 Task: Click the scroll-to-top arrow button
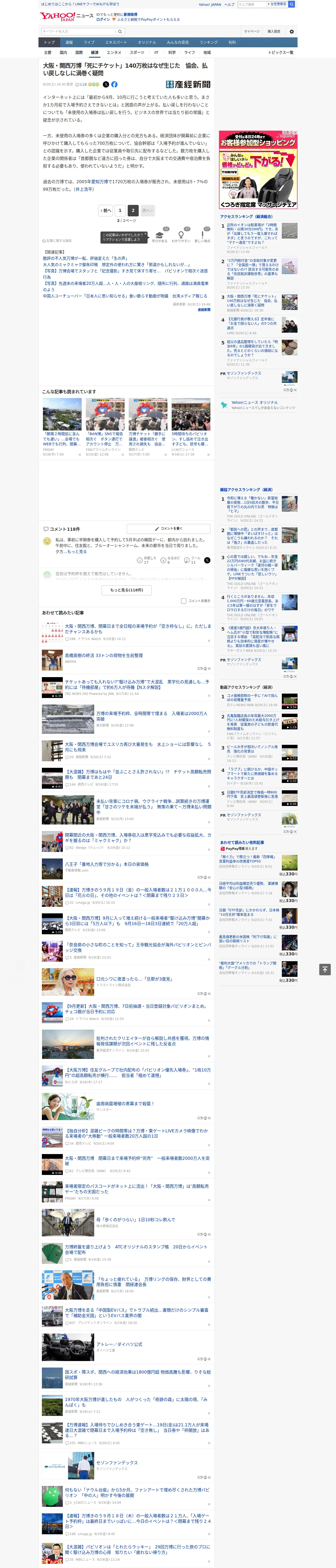[x=325, y=969]
